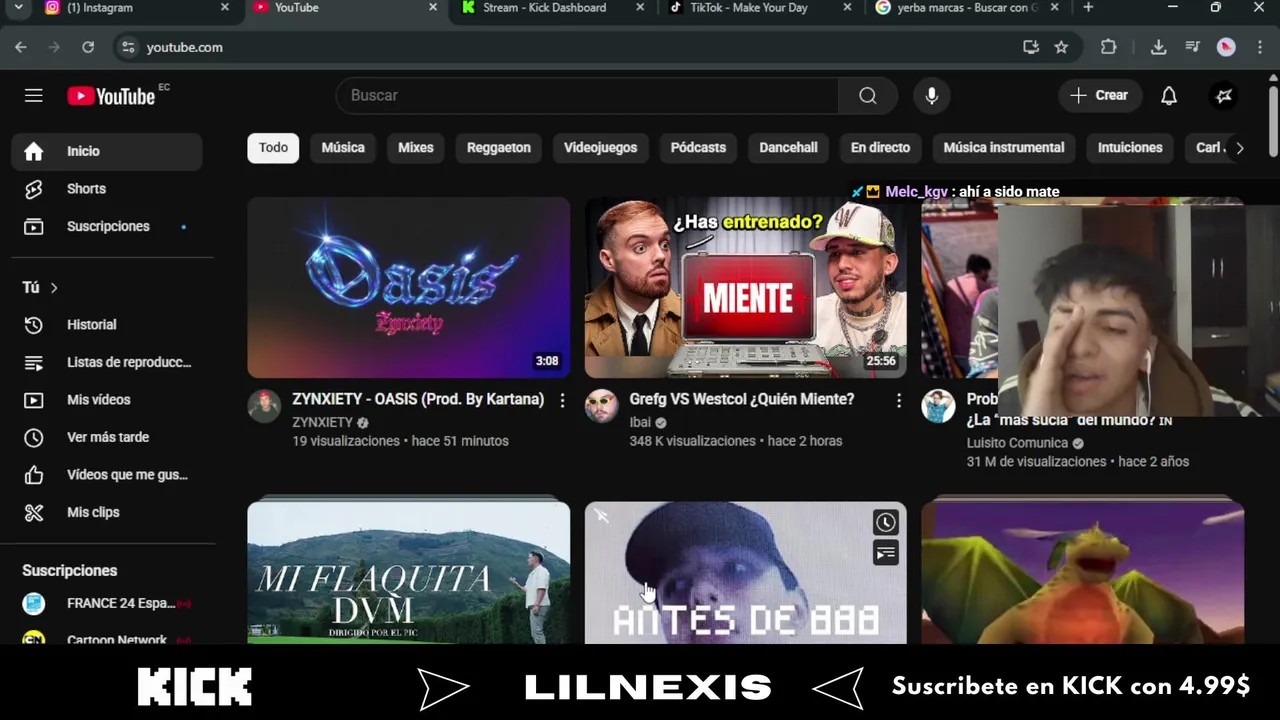Open options menu for ZYNXIETY - OASIS video
The image size is (1280, 720).
pyautogui.click(x=562, y=400)
